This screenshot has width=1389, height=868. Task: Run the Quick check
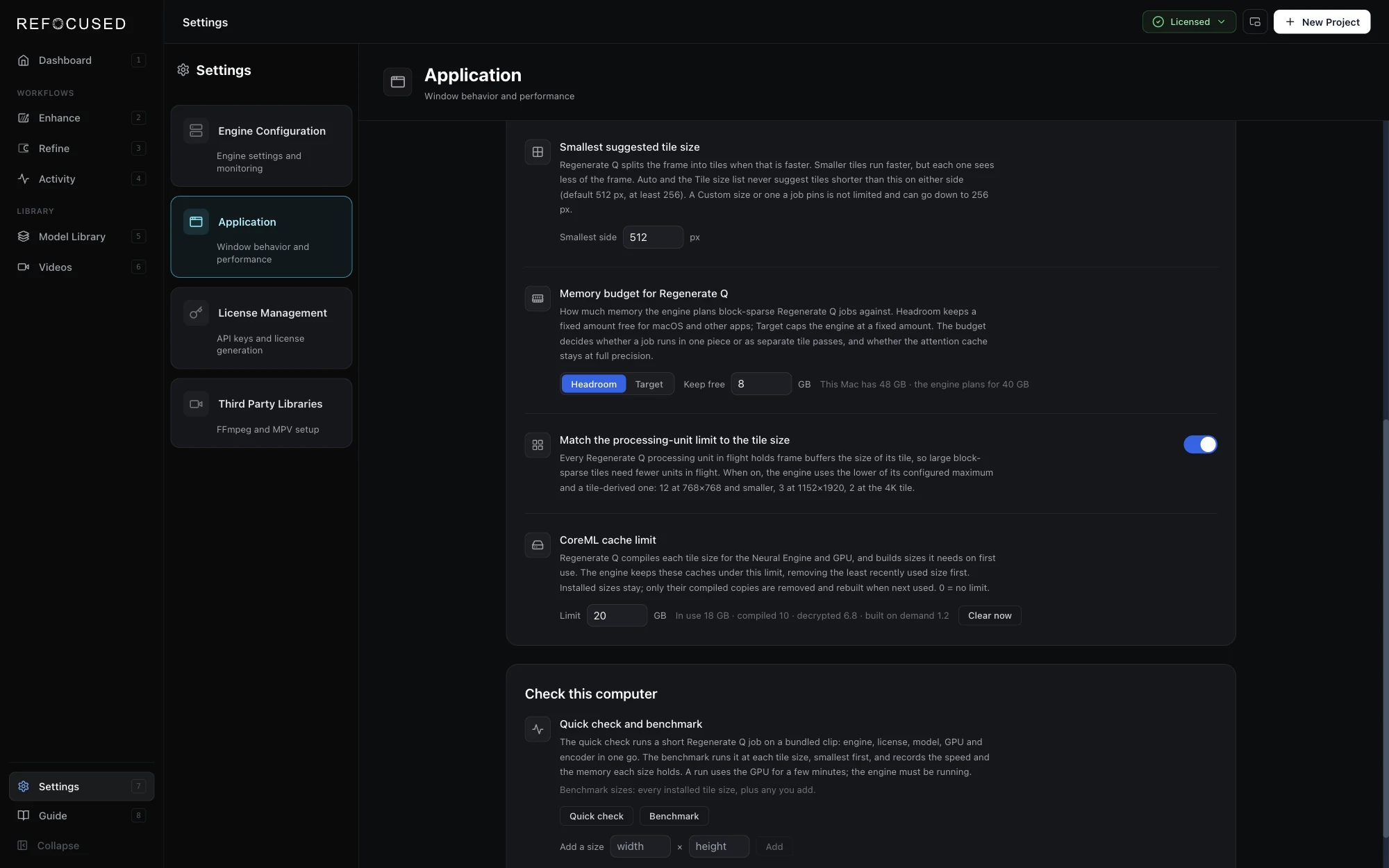coord(597,816)
